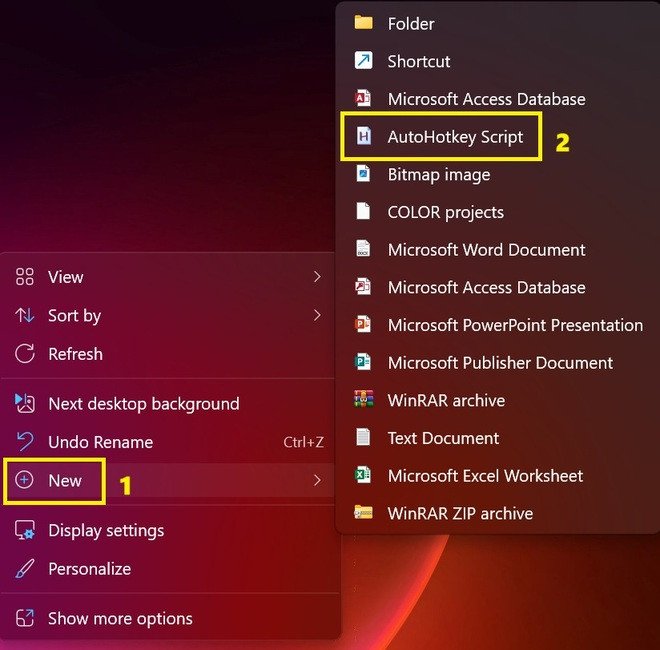Create a new Text Document
The width and height of the screenshot is (660, 650).
pyautogui.click(x=497, y=438)
